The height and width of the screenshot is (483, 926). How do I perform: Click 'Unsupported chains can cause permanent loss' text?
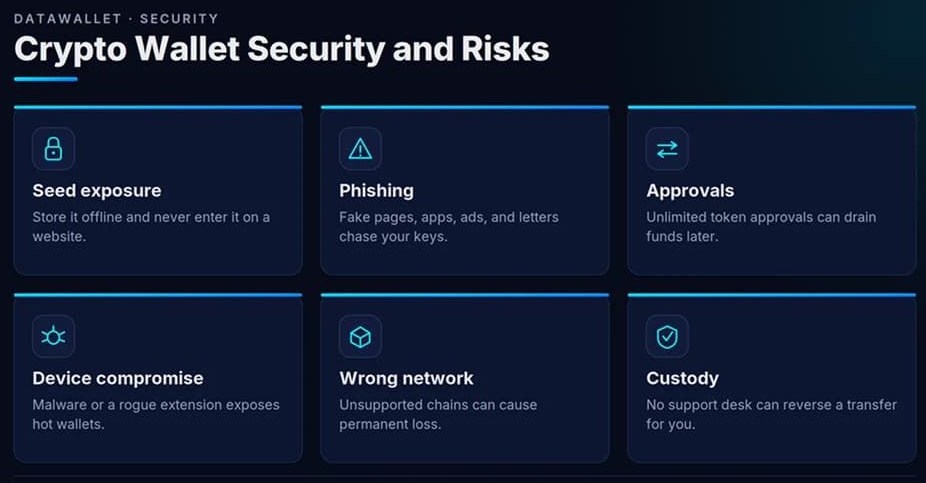pos(438,415)
